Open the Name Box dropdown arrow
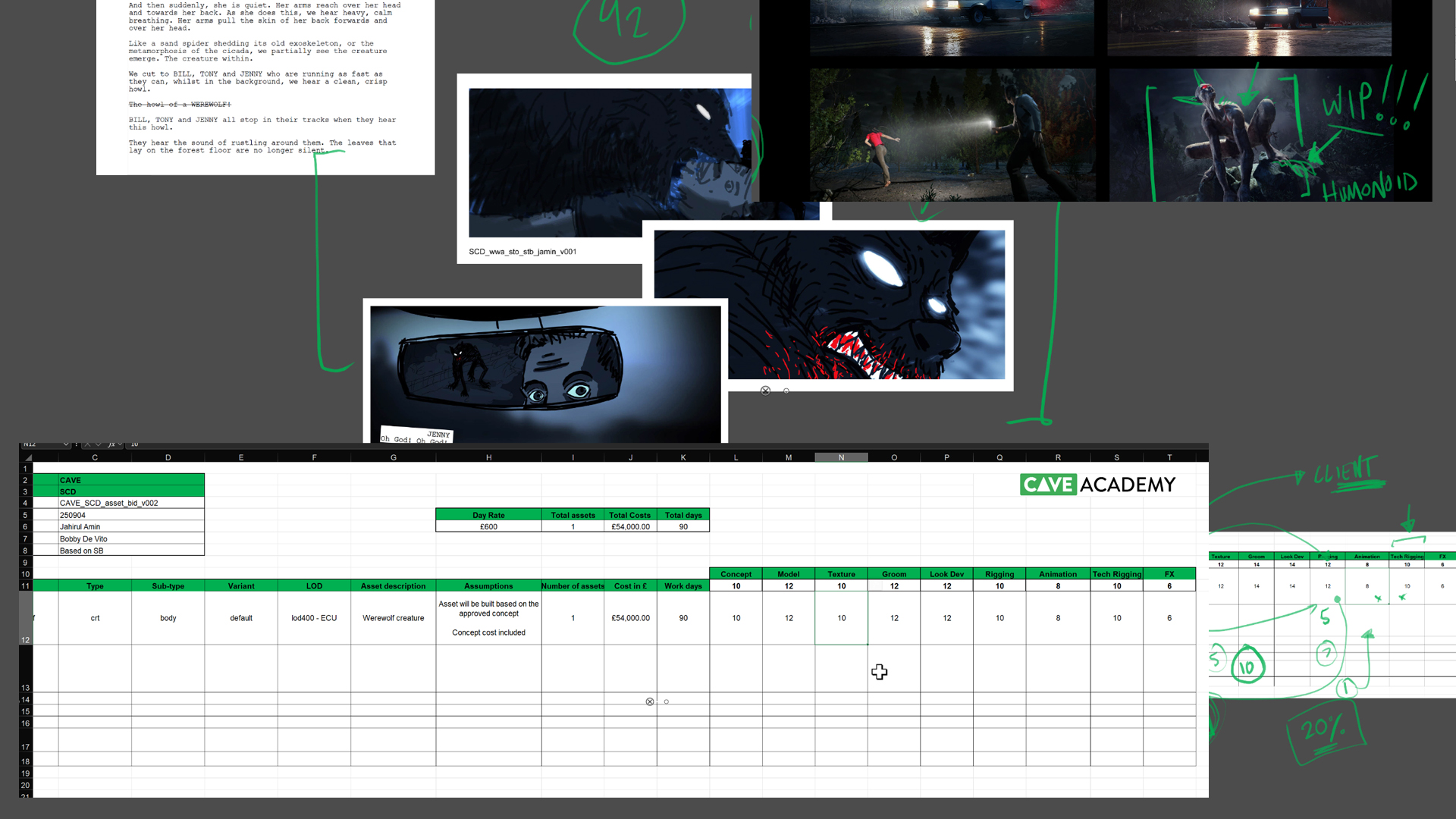The image size is (1456, 819). click(66, 444)
